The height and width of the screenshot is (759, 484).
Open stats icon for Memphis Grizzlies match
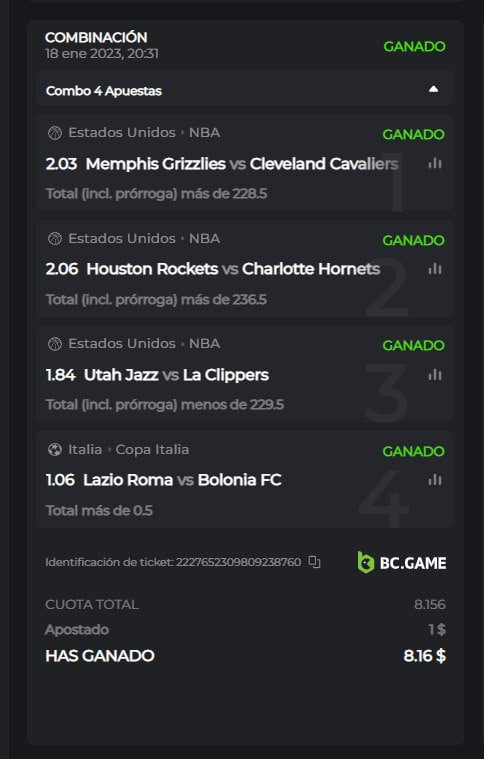[435, 163]
